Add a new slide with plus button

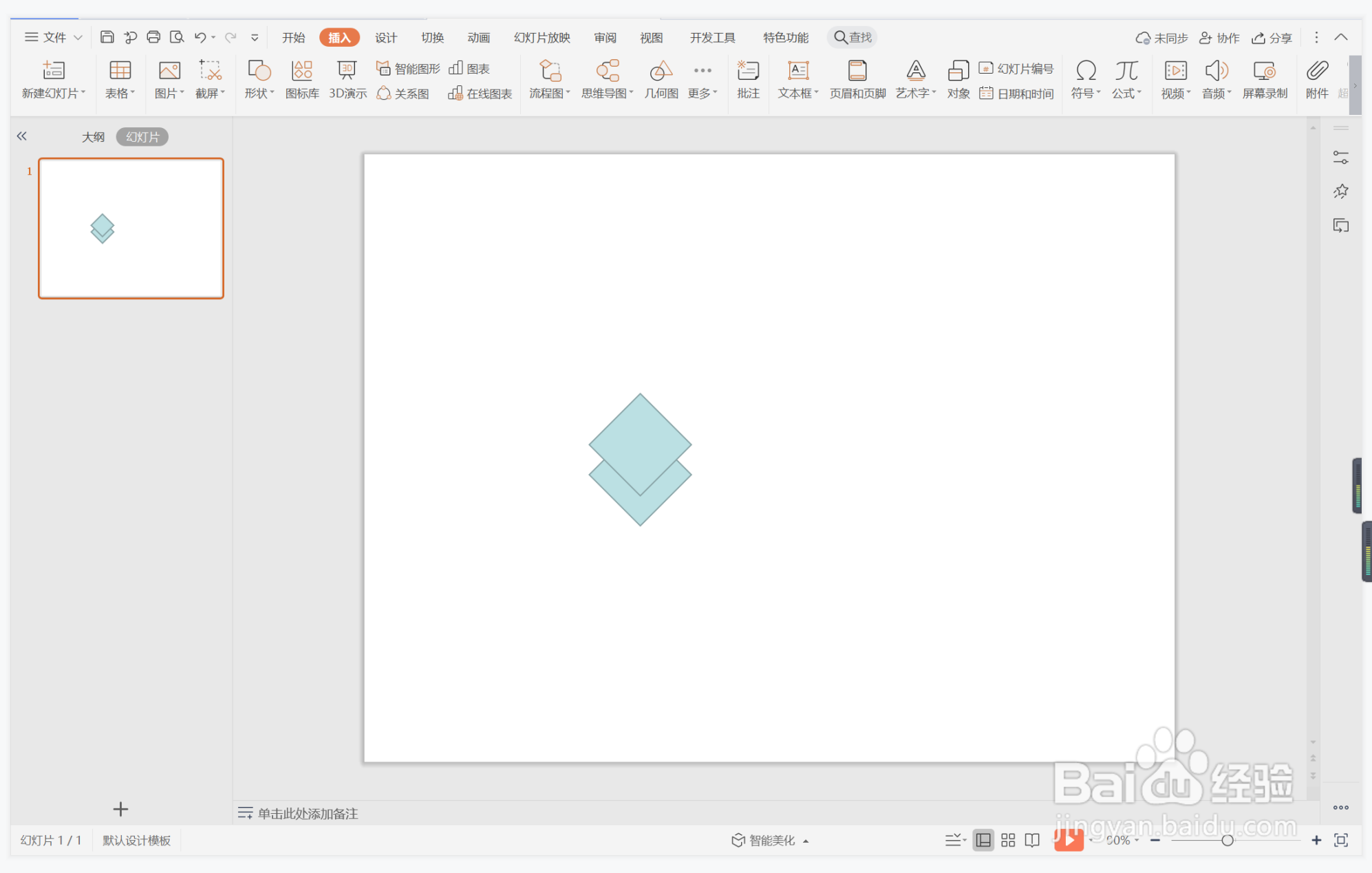coord(120,809)
